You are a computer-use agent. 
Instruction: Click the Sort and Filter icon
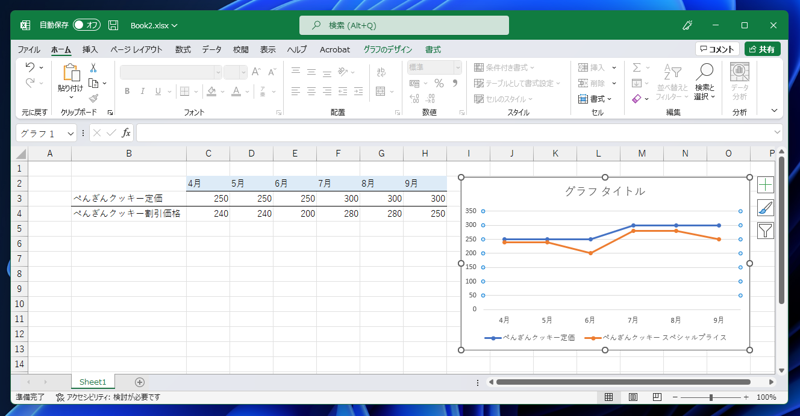click(x=672, y=72)
